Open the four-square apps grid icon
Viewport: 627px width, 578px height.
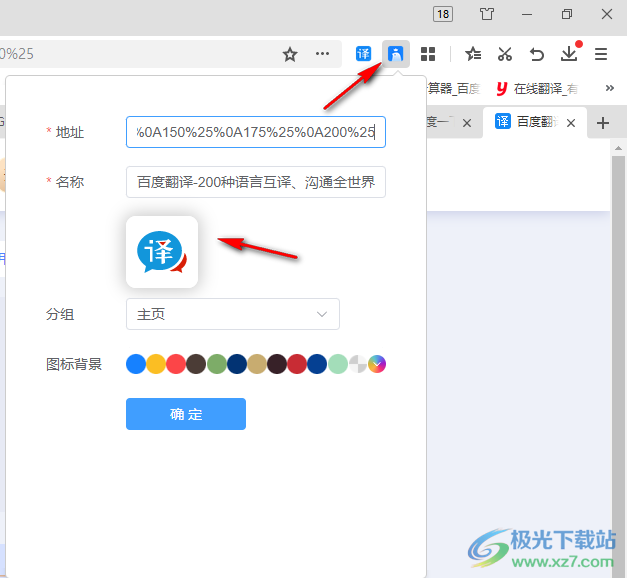pos(428,54)
